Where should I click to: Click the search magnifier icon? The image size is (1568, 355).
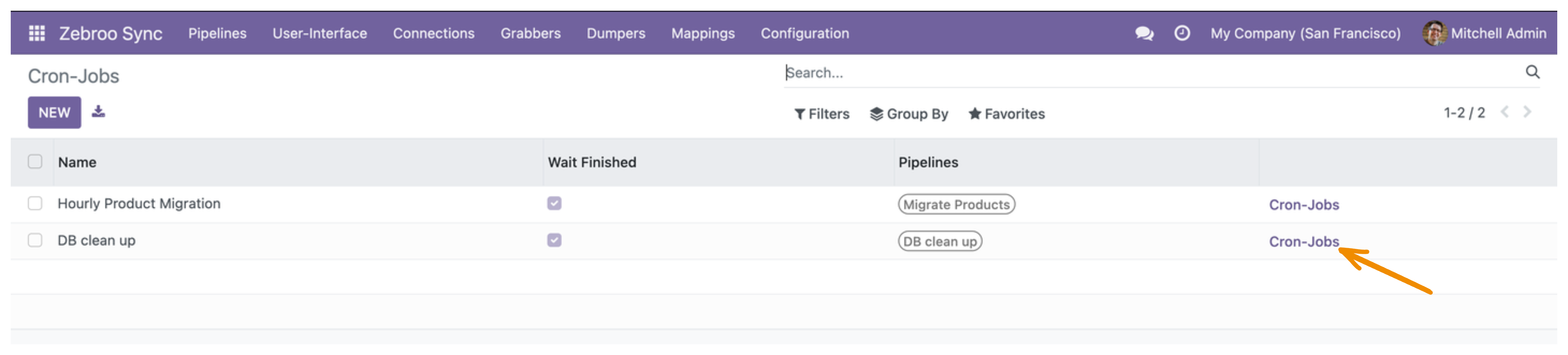coord(1532,72)
